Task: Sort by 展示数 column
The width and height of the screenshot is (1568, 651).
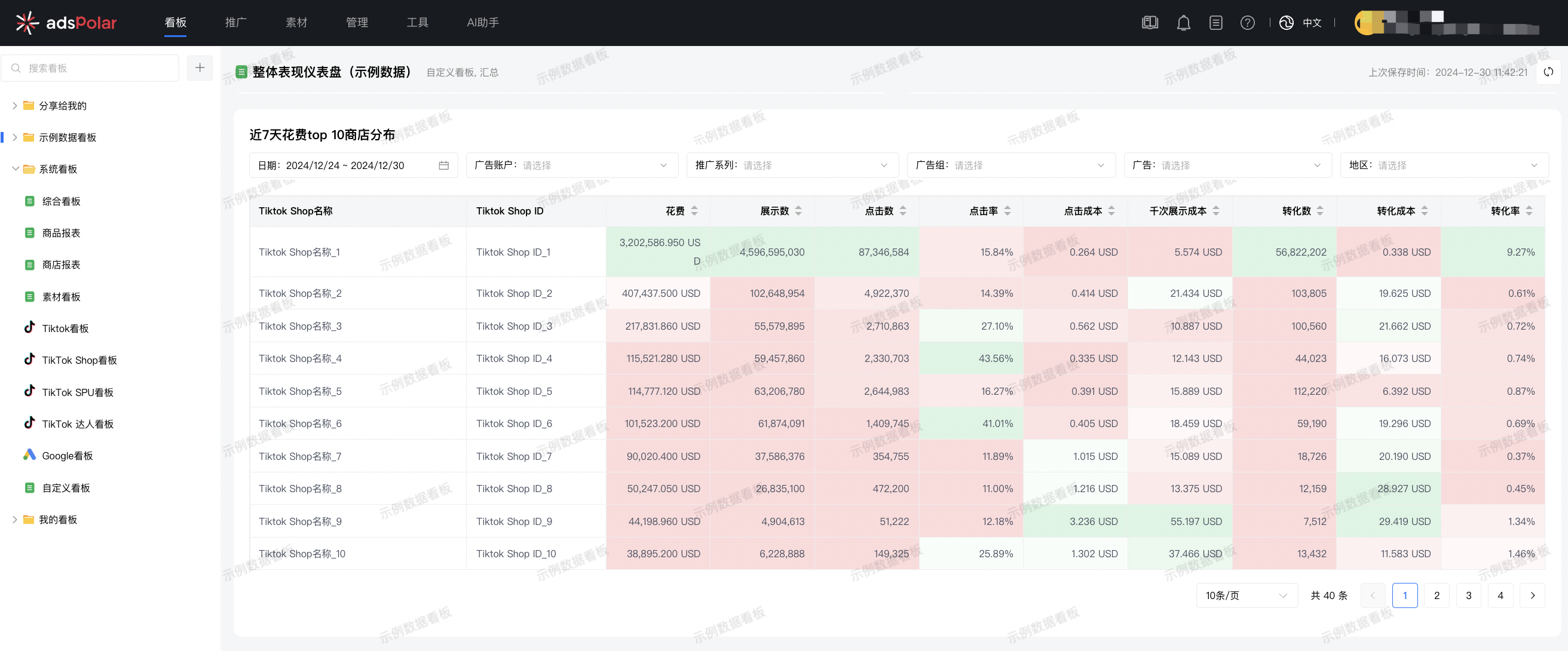Action: [798, 211]
